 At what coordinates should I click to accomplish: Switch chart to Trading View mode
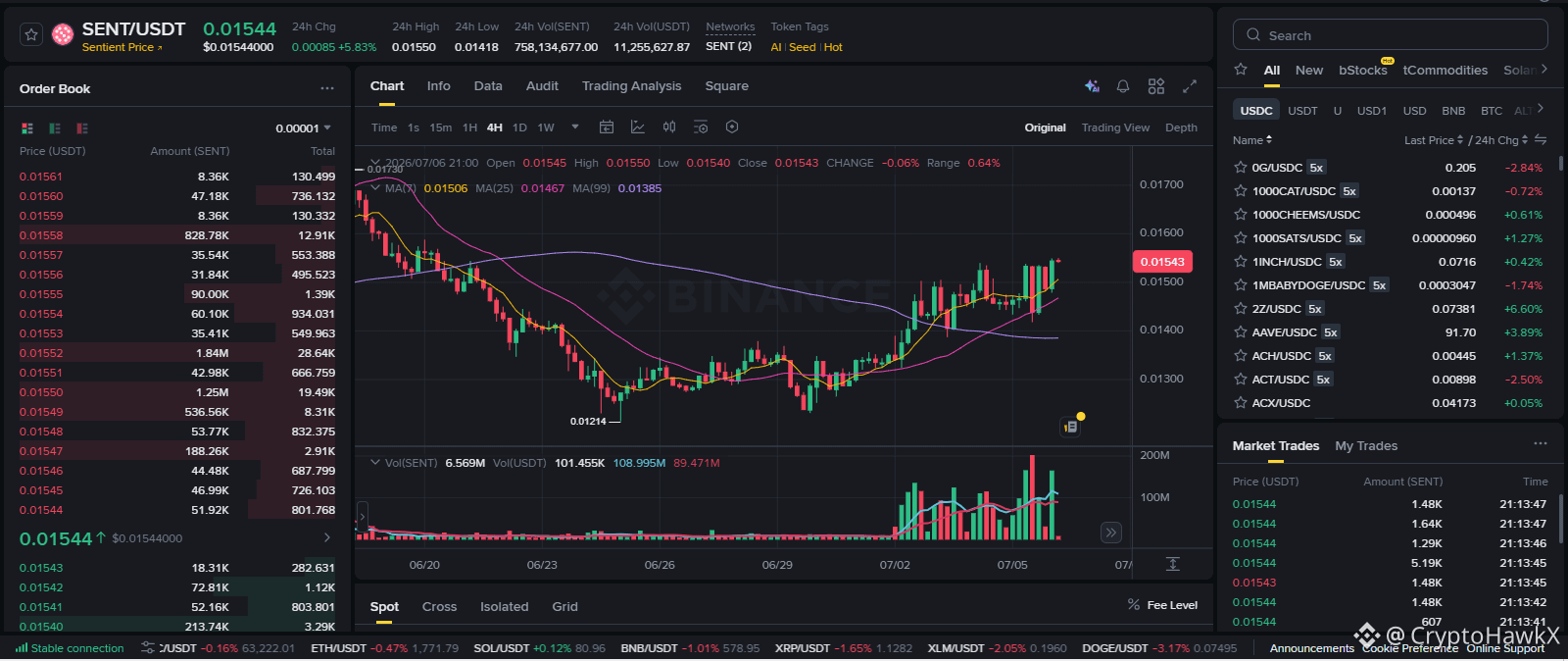tap(1115, 127)
